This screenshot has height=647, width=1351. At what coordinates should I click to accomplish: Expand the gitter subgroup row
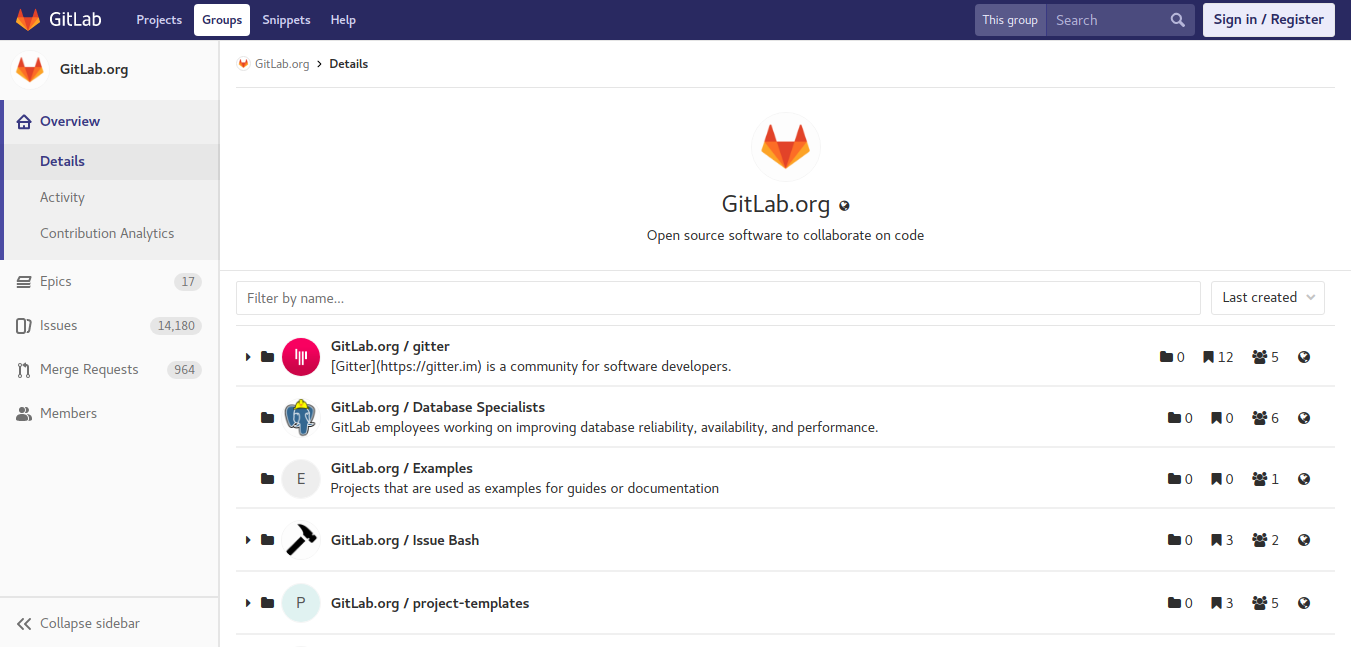click(x=248, y=357)
